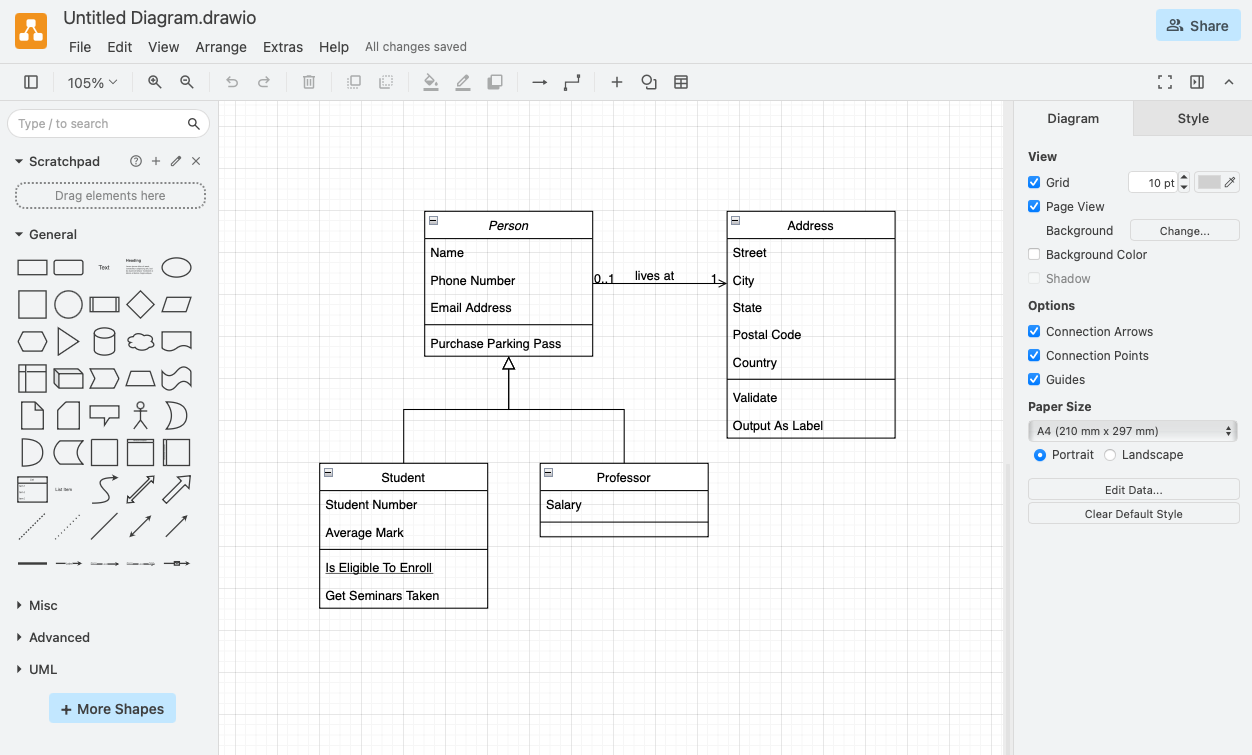The width and height of the screenshot is (1252, 755).
Task: Click the Clear Default Style button
Action: tap(1133, 514)
